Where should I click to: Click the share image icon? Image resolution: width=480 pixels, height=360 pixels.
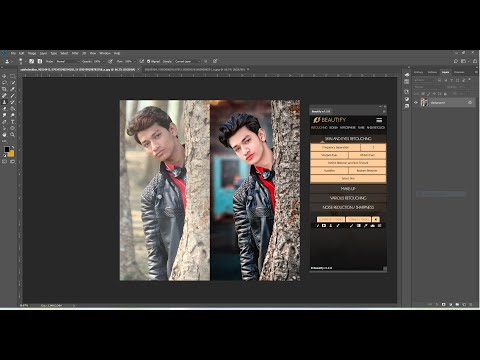pyautogui.click(x=475, y=61)
